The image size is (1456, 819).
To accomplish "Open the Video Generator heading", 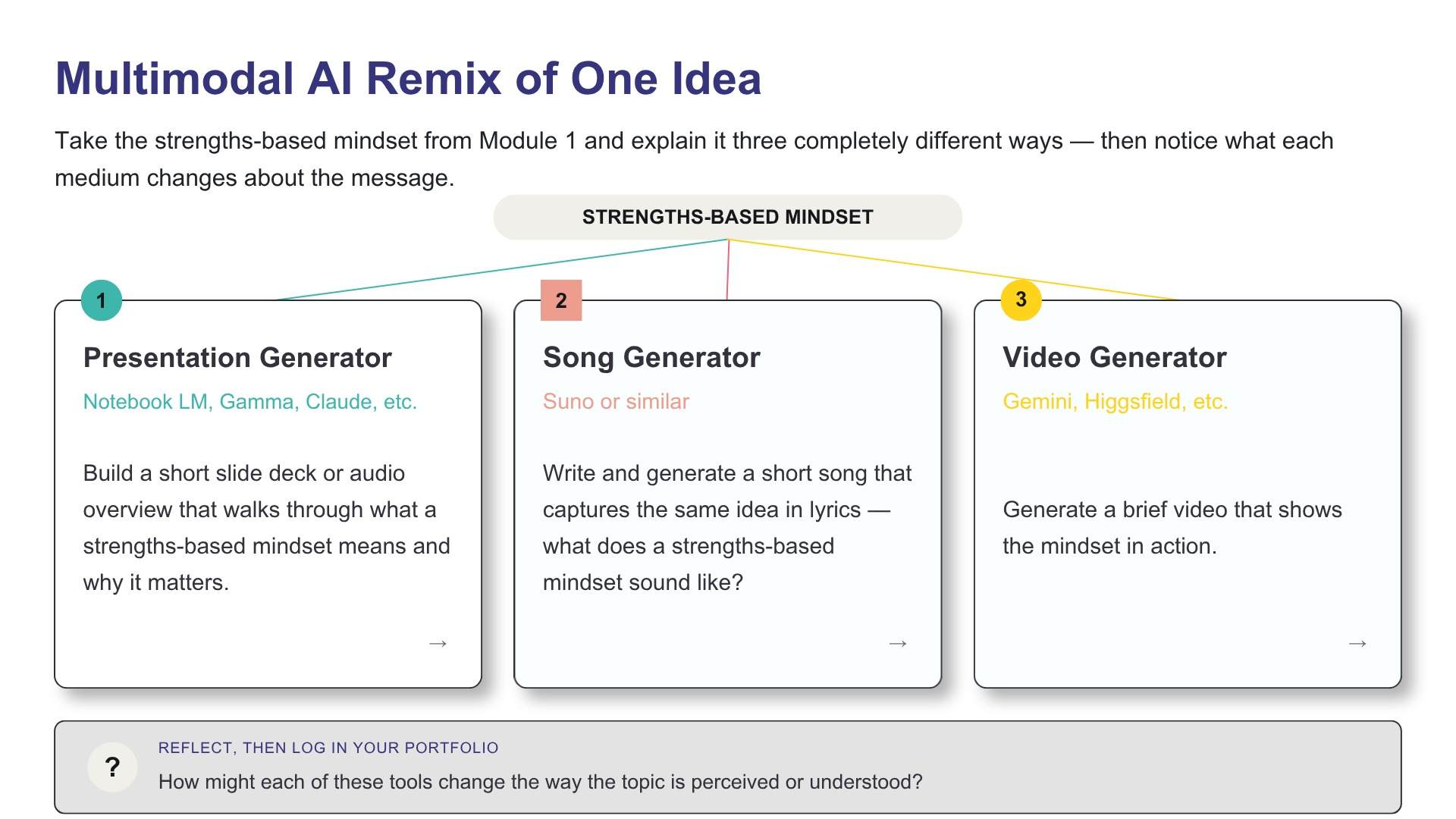I will [1114, 357].
